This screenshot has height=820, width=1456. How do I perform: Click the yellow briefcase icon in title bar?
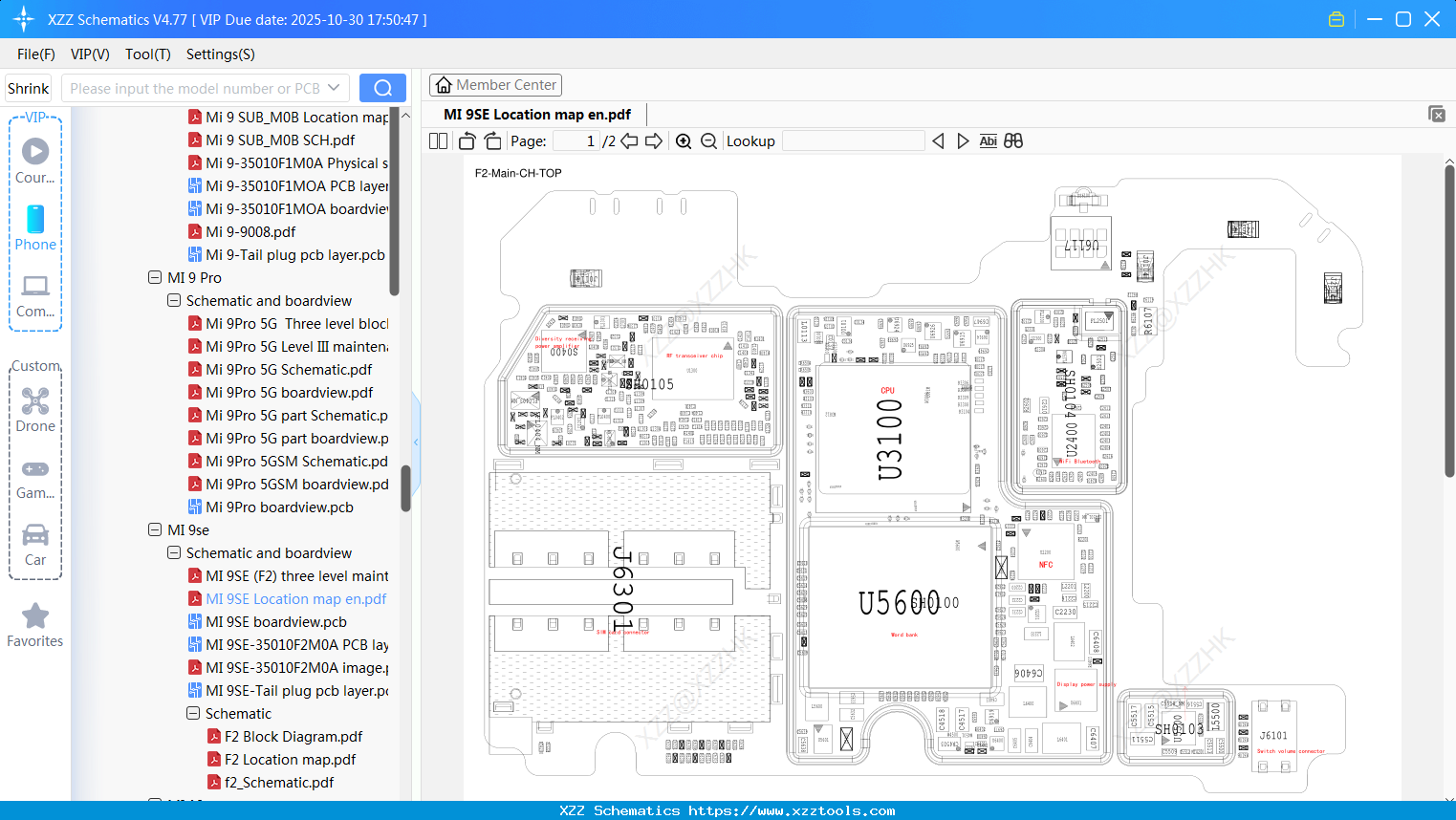[x=1336, y=18]
